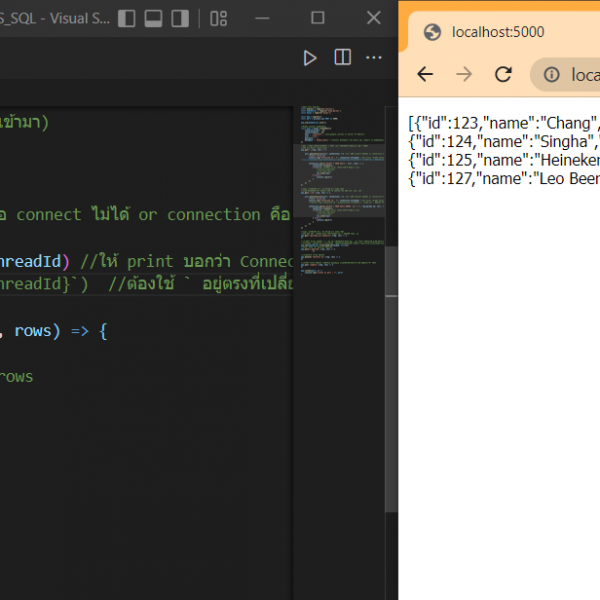Minimize the Visual Studio Code window
Image resolution: width=600 pixels, height=600 pixels.
tap(272, 18)
